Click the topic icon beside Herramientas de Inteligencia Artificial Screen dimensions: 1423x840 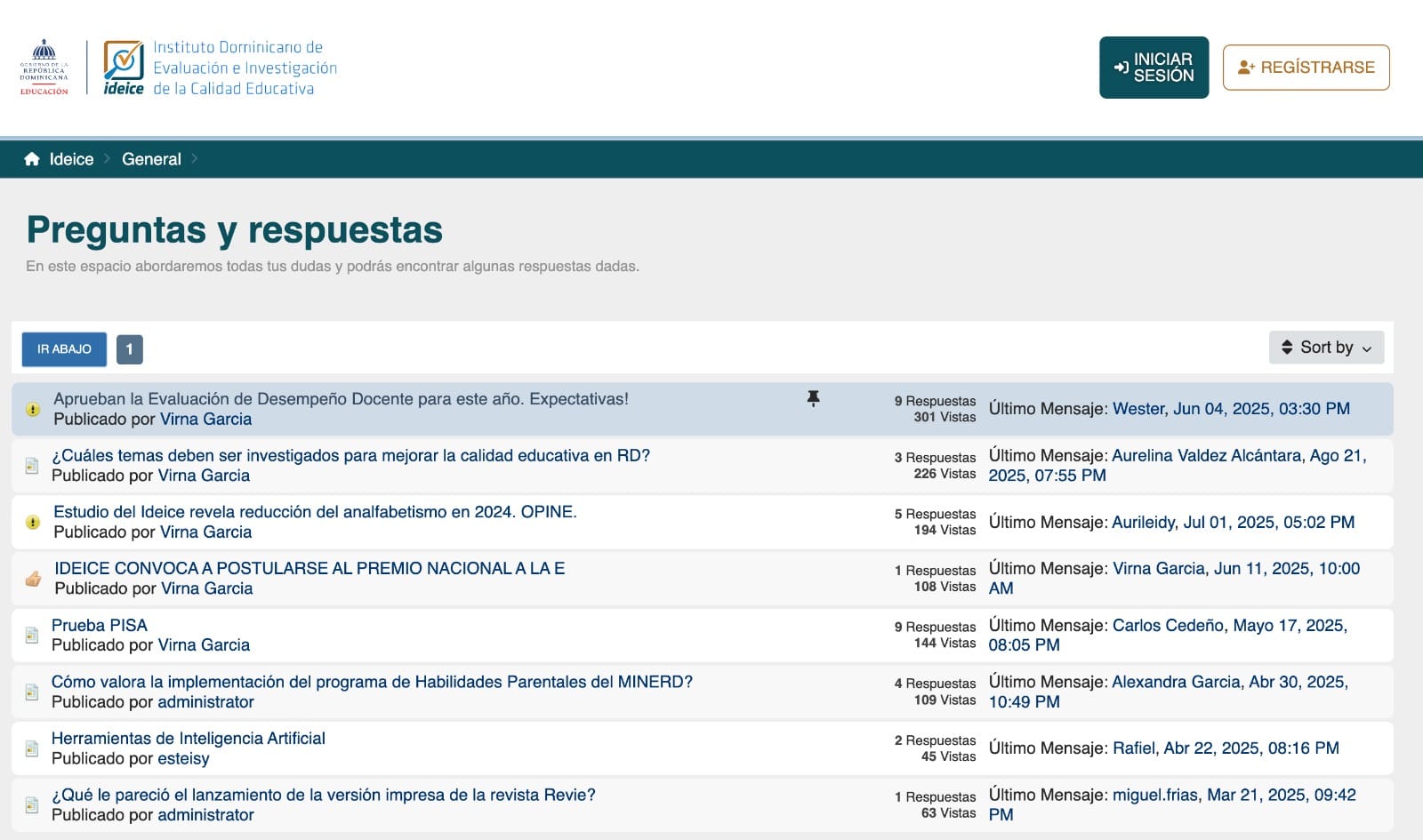point(32,748)
